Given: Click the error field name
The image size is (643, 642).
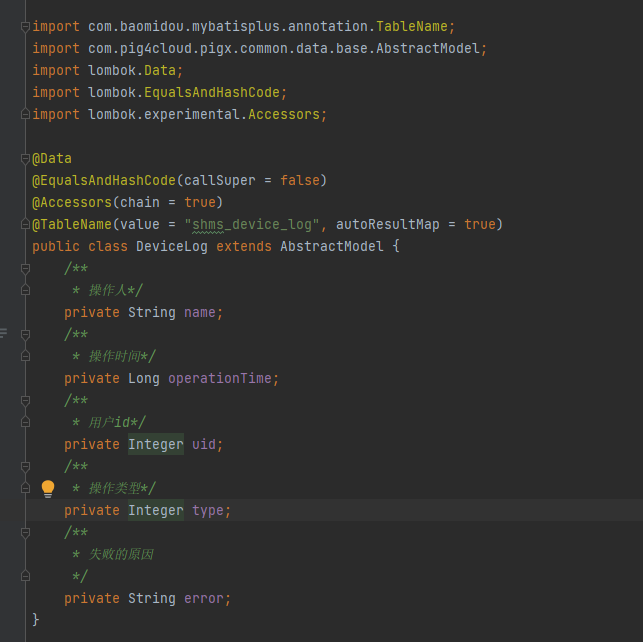Looking at the screenshot, I should pos(207,598).
